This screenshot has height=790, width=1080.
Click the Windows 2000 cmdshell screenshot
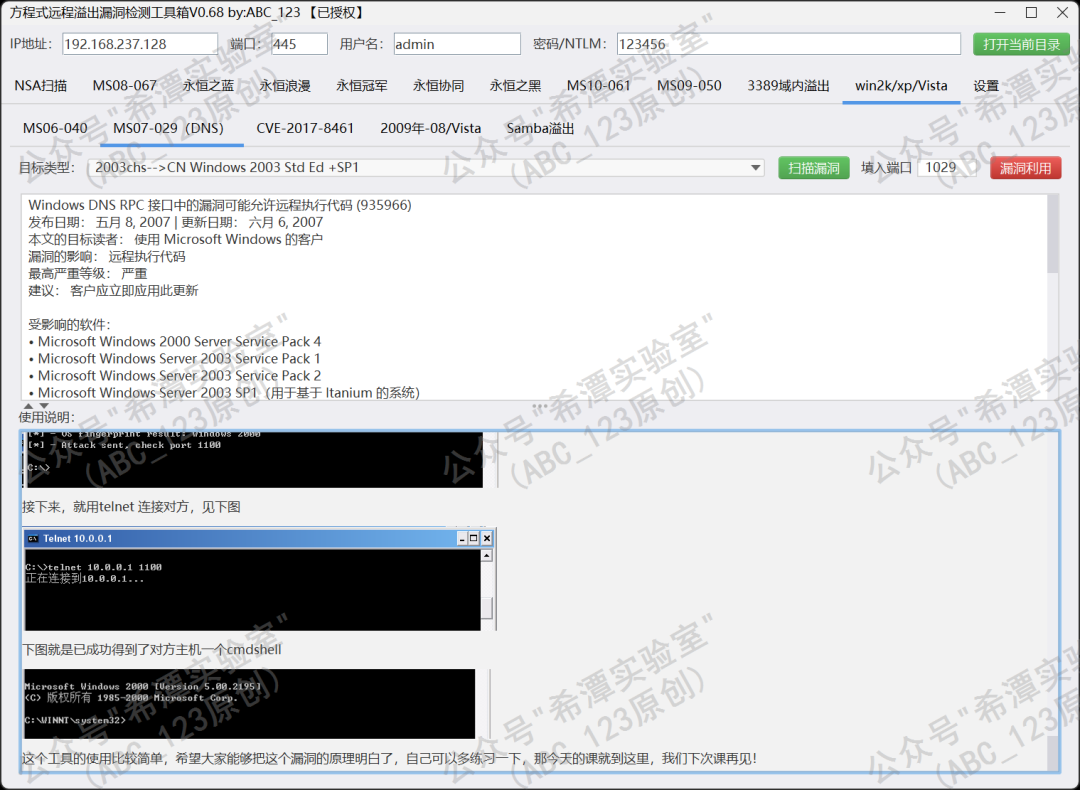[x=249, y=703]
